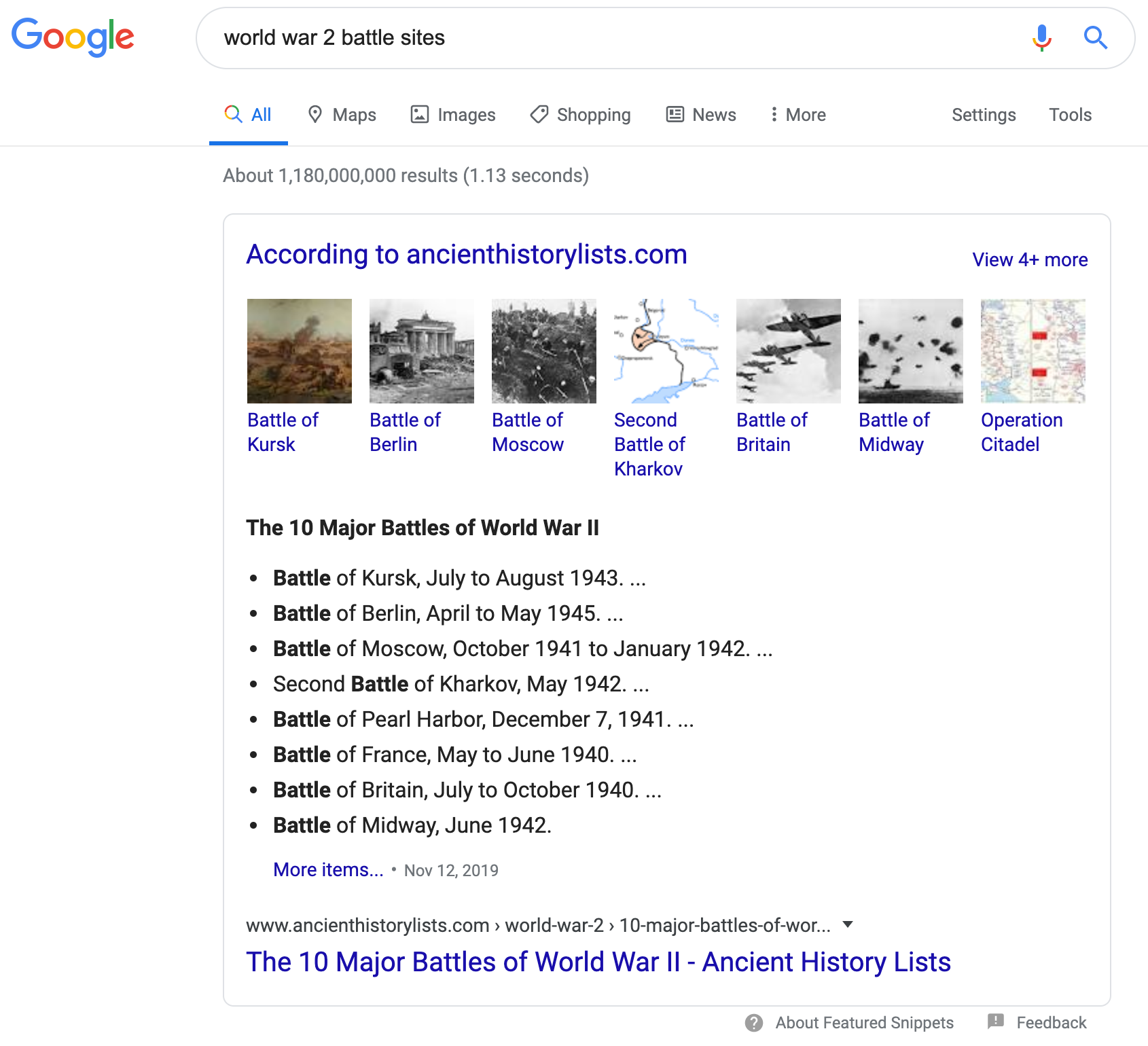Open The 10 Major Battles result title
The height and width of the screenshot is (1046, 1148).
tap(598, 962)
